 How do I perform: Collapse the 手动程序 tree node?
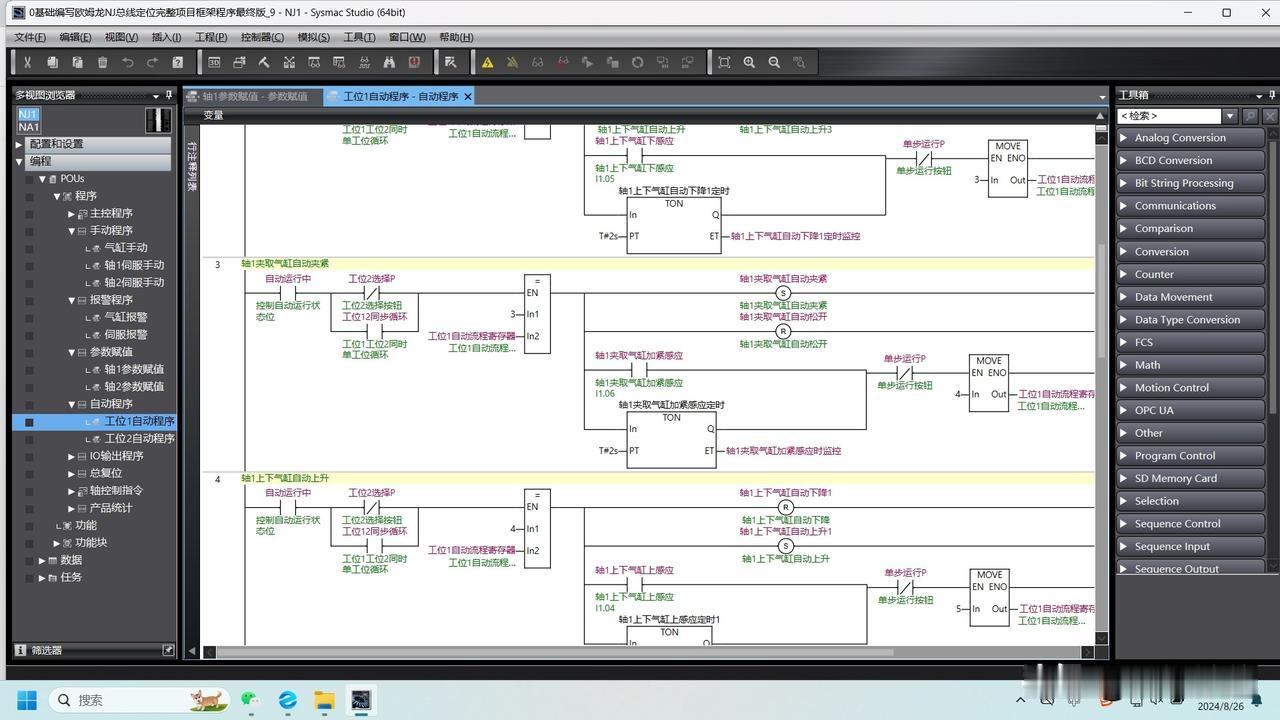(72, 231)
